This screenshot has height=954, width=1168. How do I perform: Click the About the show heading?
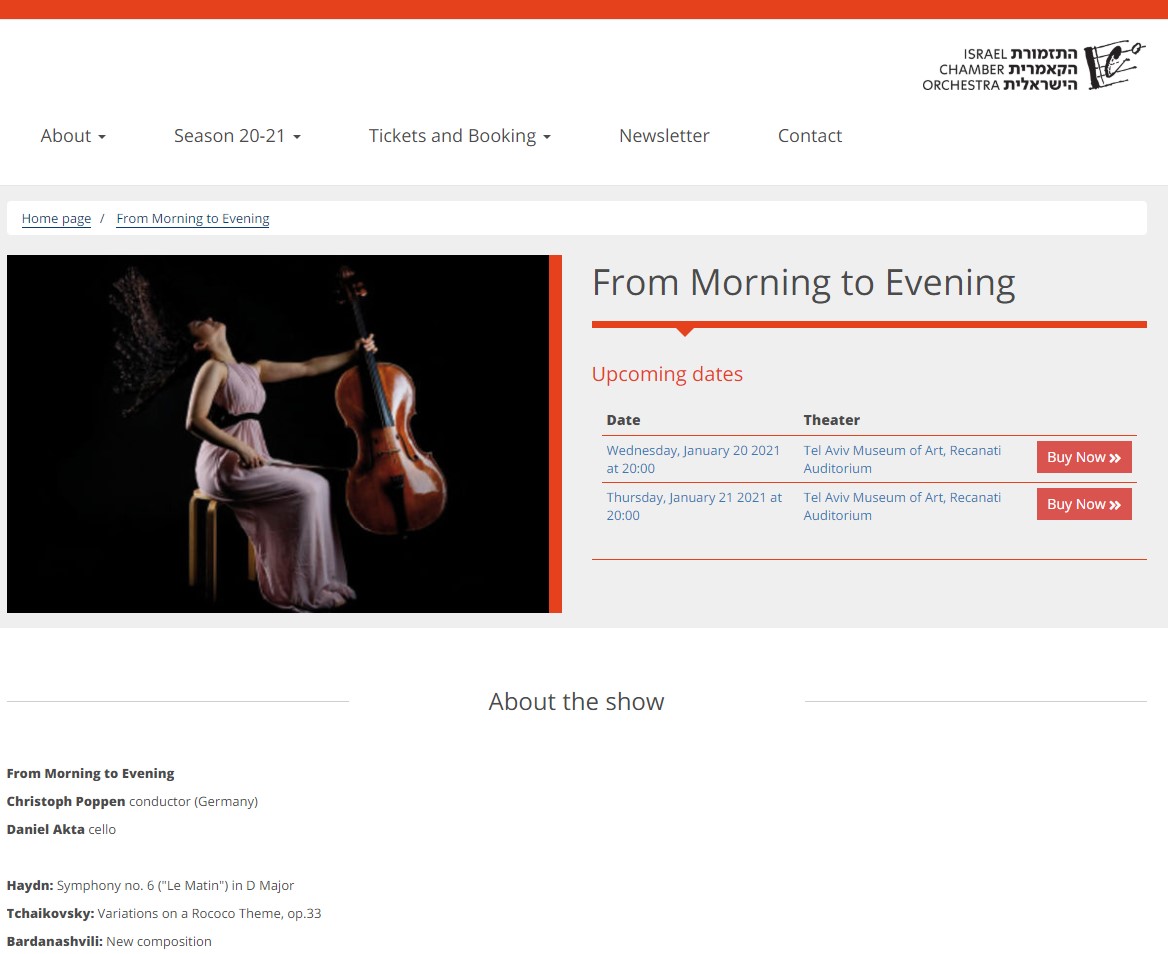576,702
